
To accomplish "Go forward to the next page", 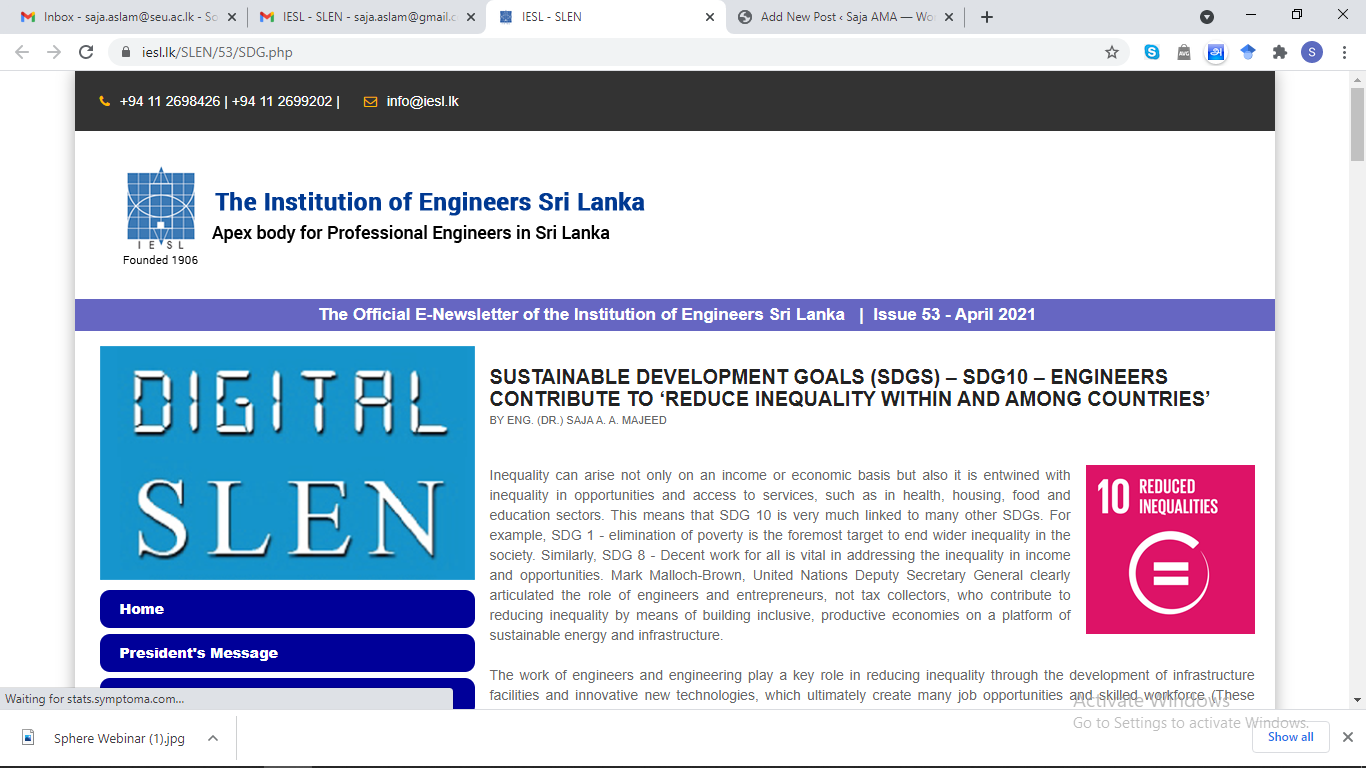I will click(x=53, y=52).
